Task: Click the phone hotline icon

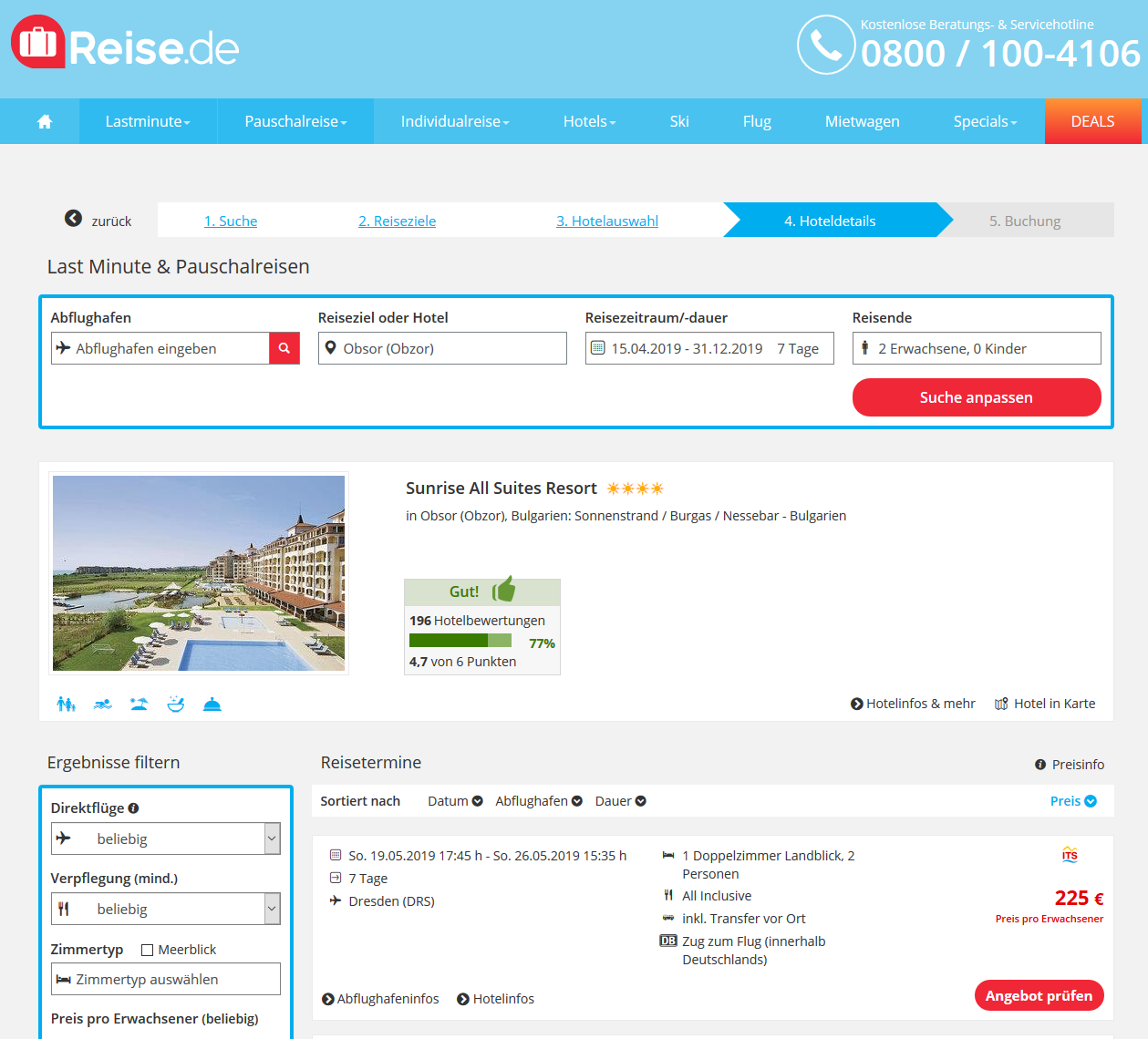Action: 826,45
